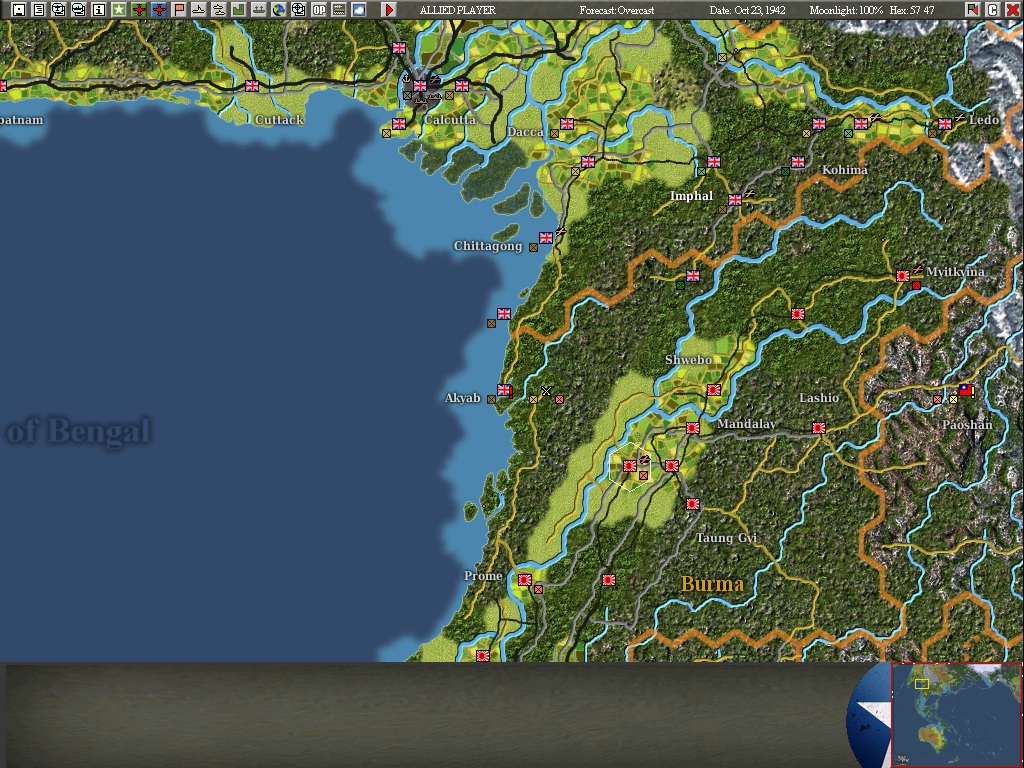Select the British unit at Chittagong
The width and height of the screenshot is (1024, 768).
point(546,238)
